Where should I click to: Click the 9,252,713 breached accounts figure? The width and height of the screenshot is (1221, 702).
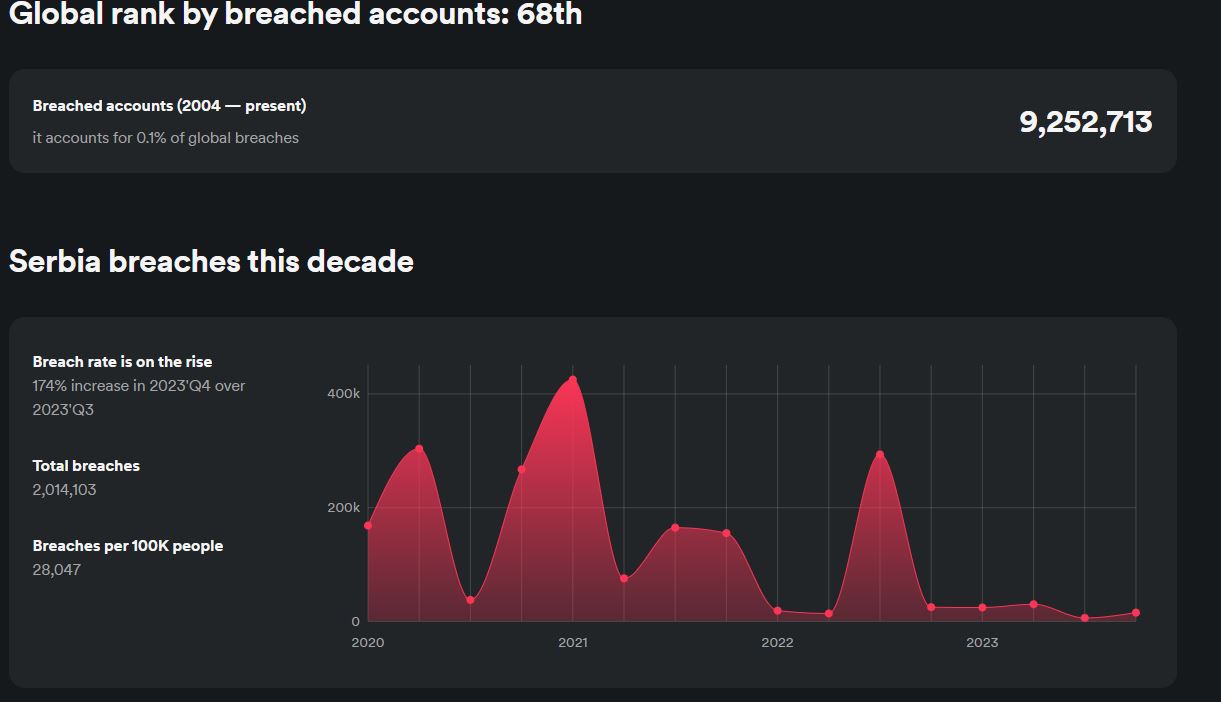tap(1086, 122)
